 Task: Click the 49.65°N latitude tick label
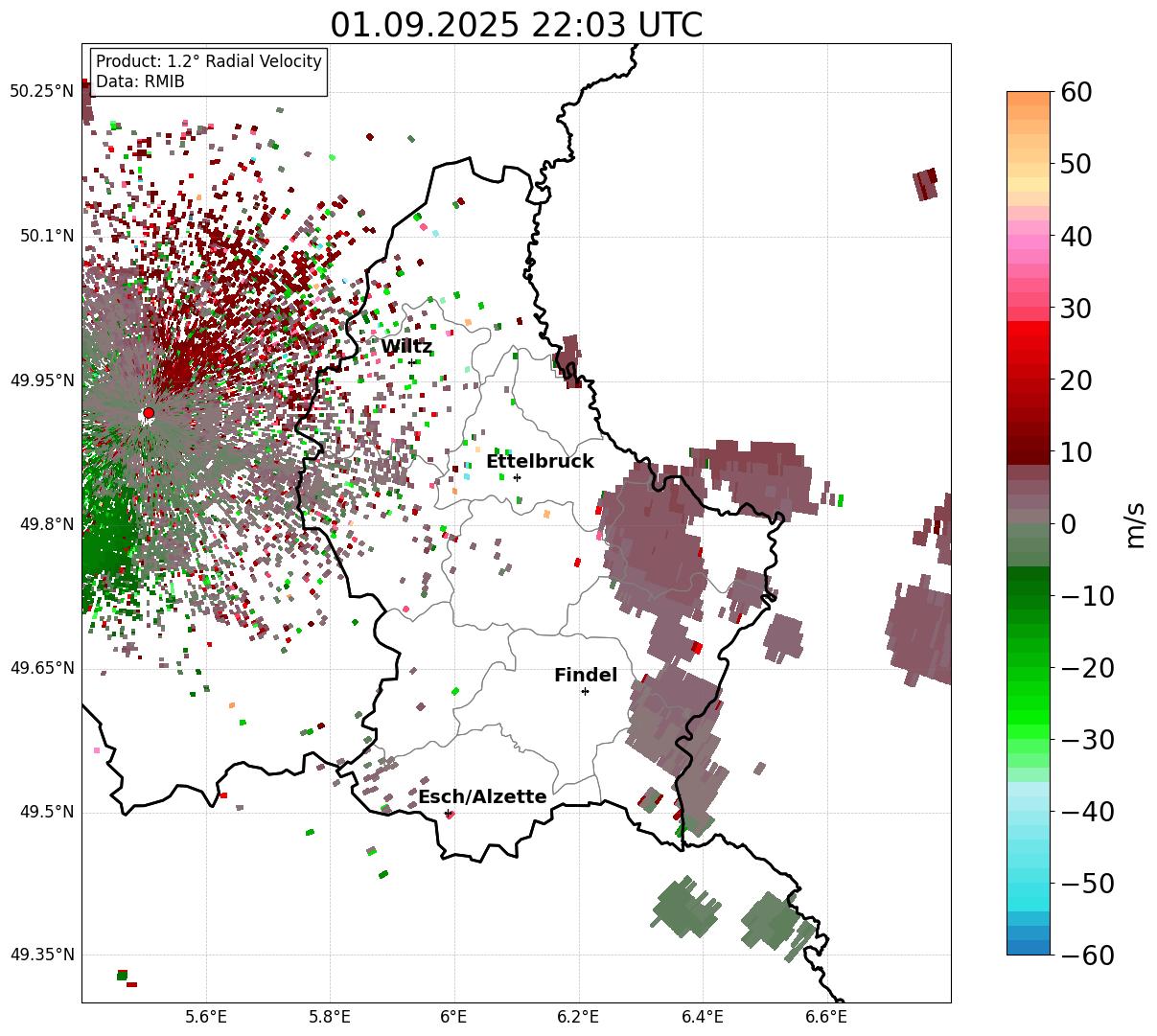click(x=41, y=668)
